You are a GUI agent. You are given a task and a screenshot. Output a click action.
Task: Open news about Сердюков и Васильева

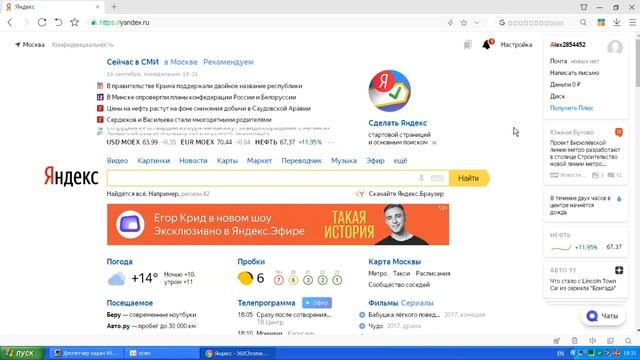[x=189, y=120]
